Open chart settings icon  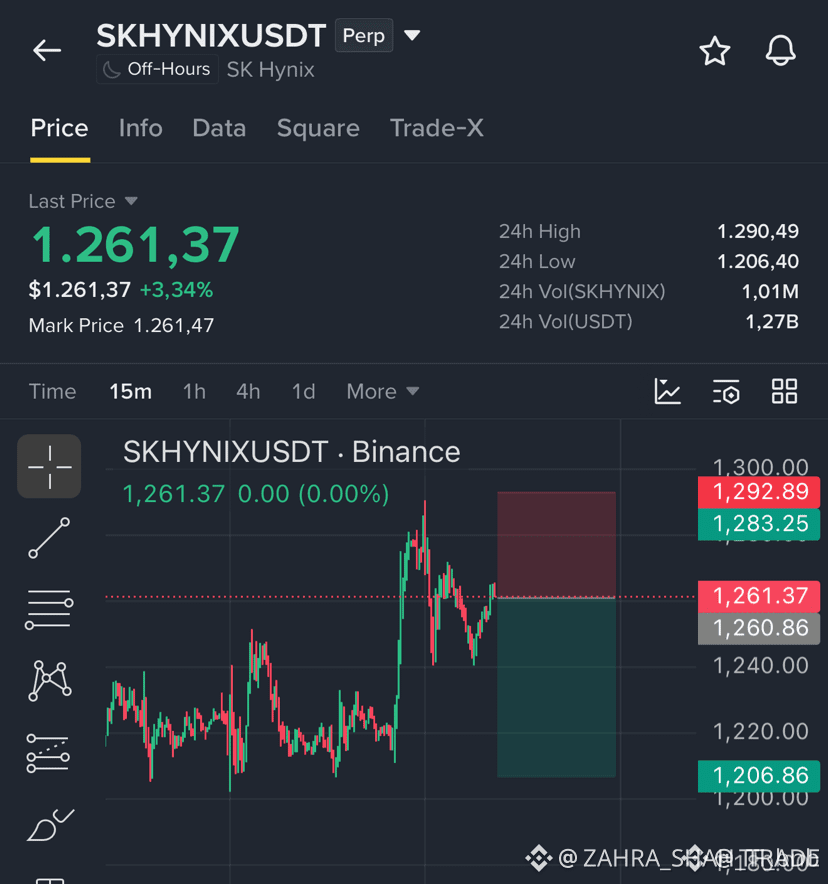(x=726, y=391)
